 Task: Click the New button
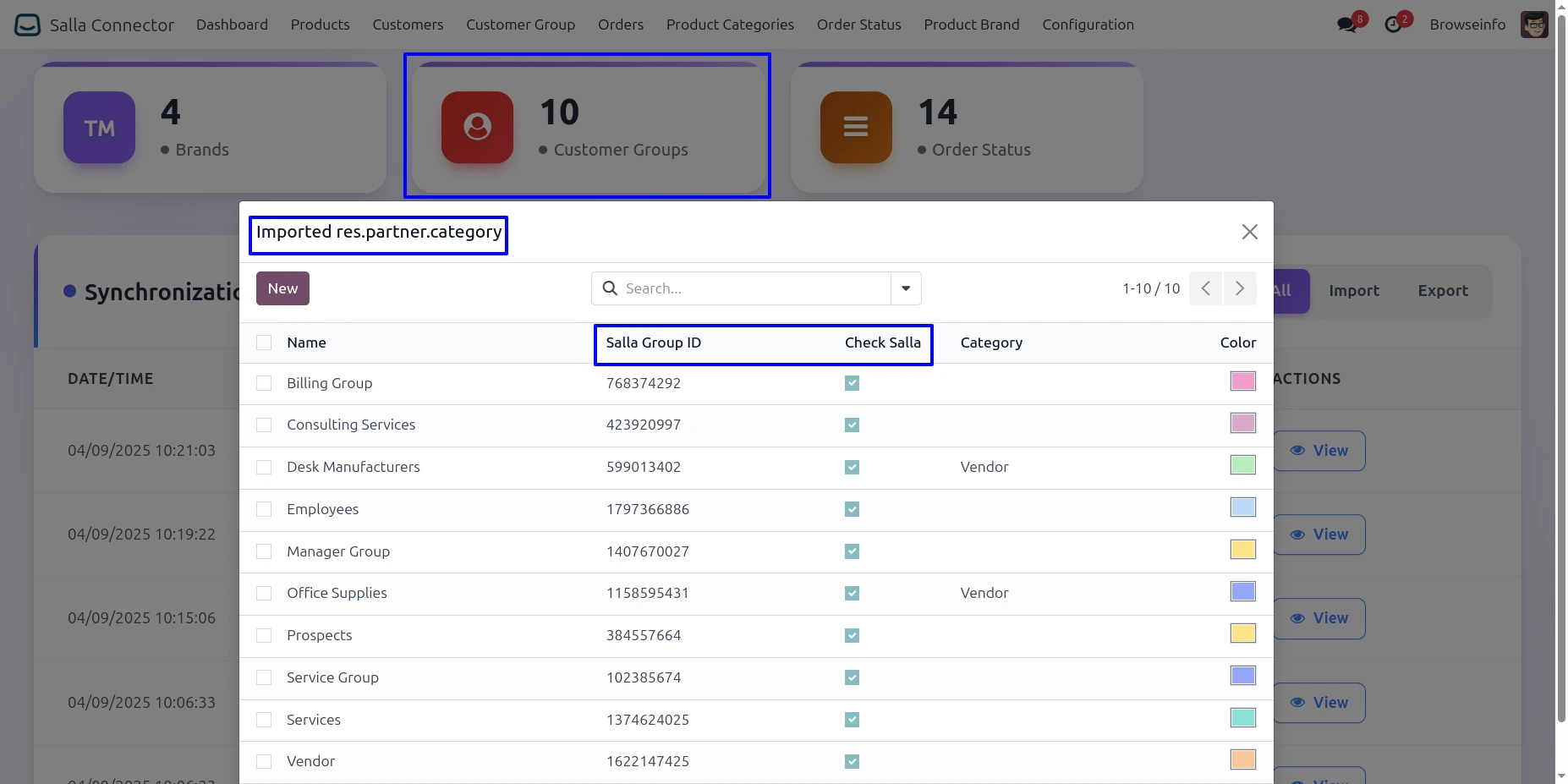coord(282,288)
